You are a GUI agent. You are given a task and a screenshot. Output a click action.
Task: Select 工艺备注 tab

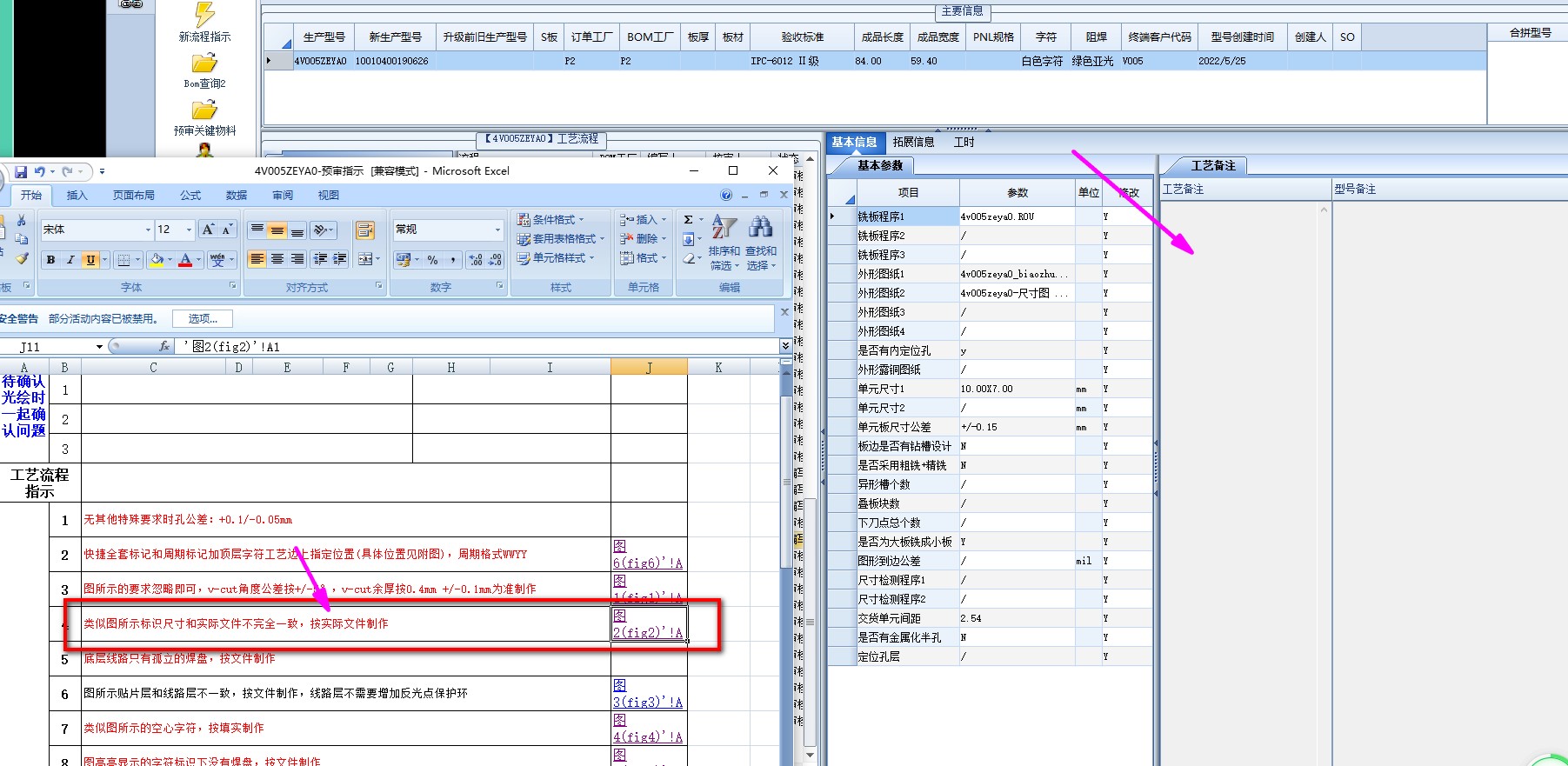pyautogui.click(x=1212, y=165)
